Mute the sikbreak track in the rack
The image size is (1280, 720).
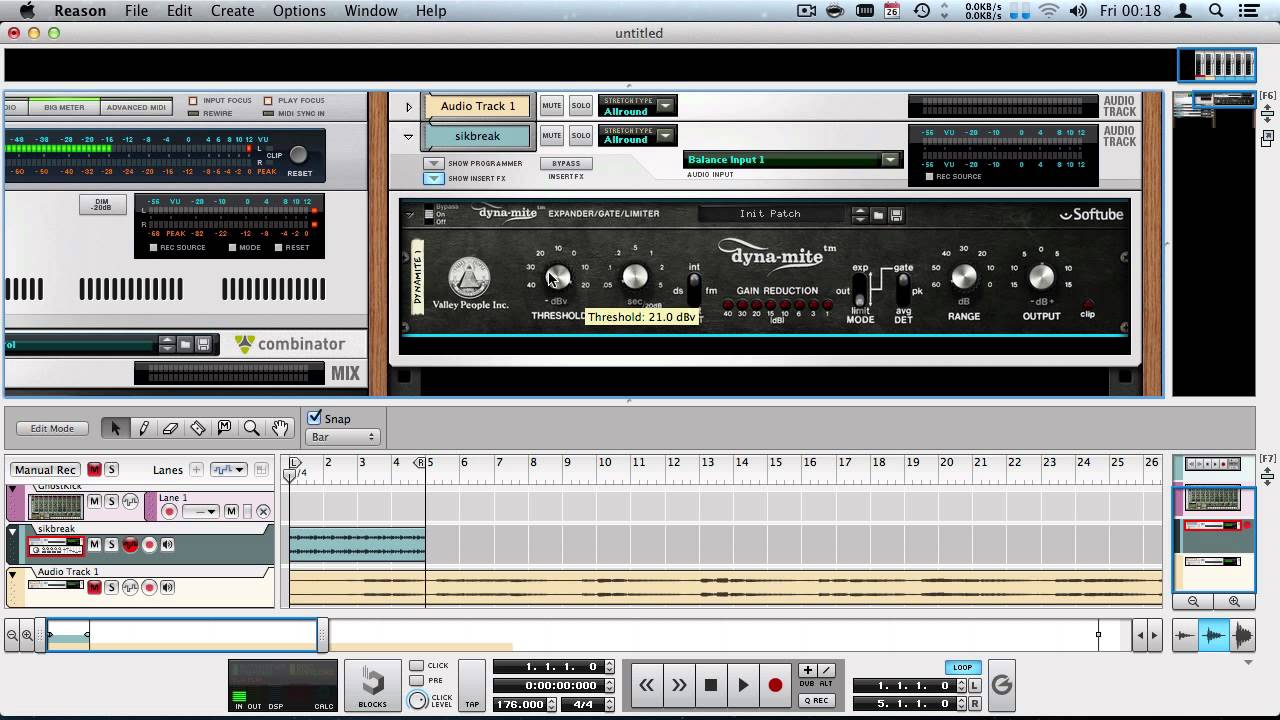[552, 135]
